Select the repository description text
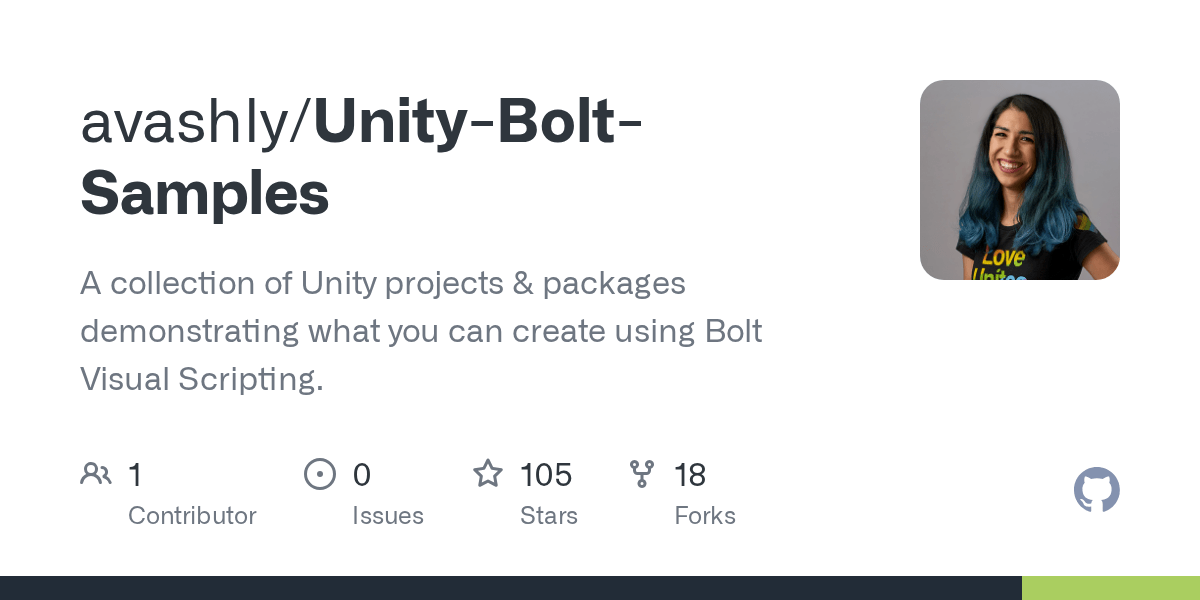Image resolution: width=1200 pixels, height=600 pixels. tap(420, 331)
